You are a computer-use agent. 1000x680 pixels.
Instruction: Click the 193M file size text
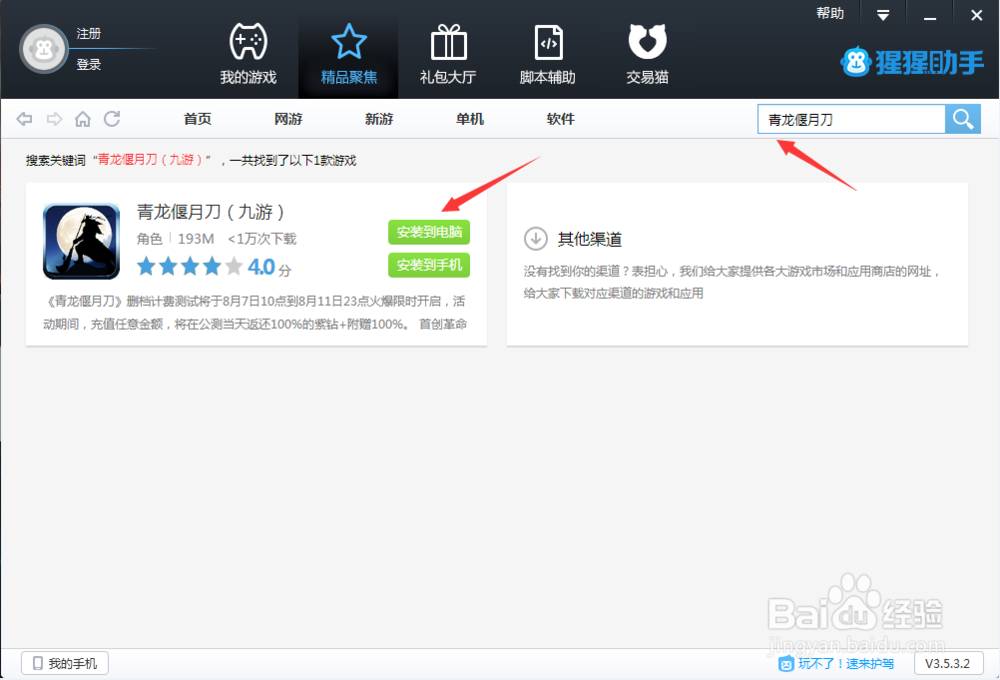pyautogui.click(x=196, y=239)
